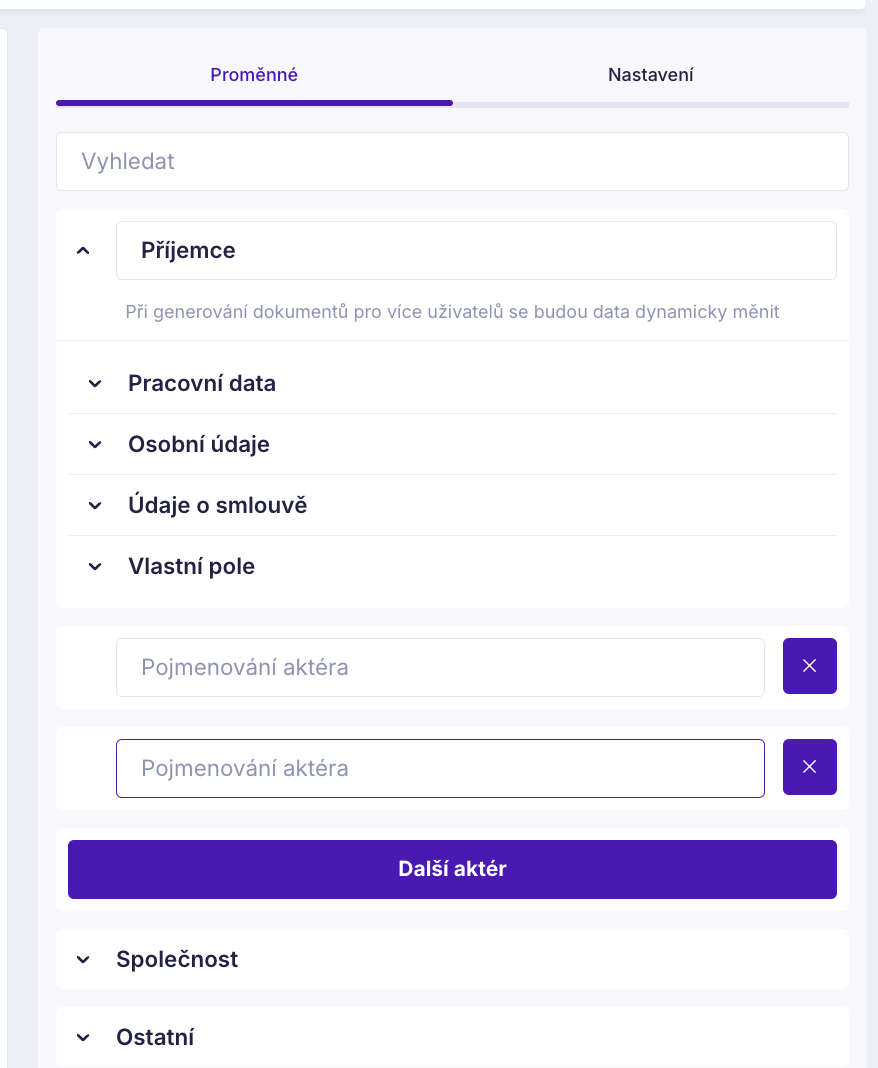Screen dimensions: 878x1068
Task: Expand the Vlastní pole chevron
Action: pos(95,566)
